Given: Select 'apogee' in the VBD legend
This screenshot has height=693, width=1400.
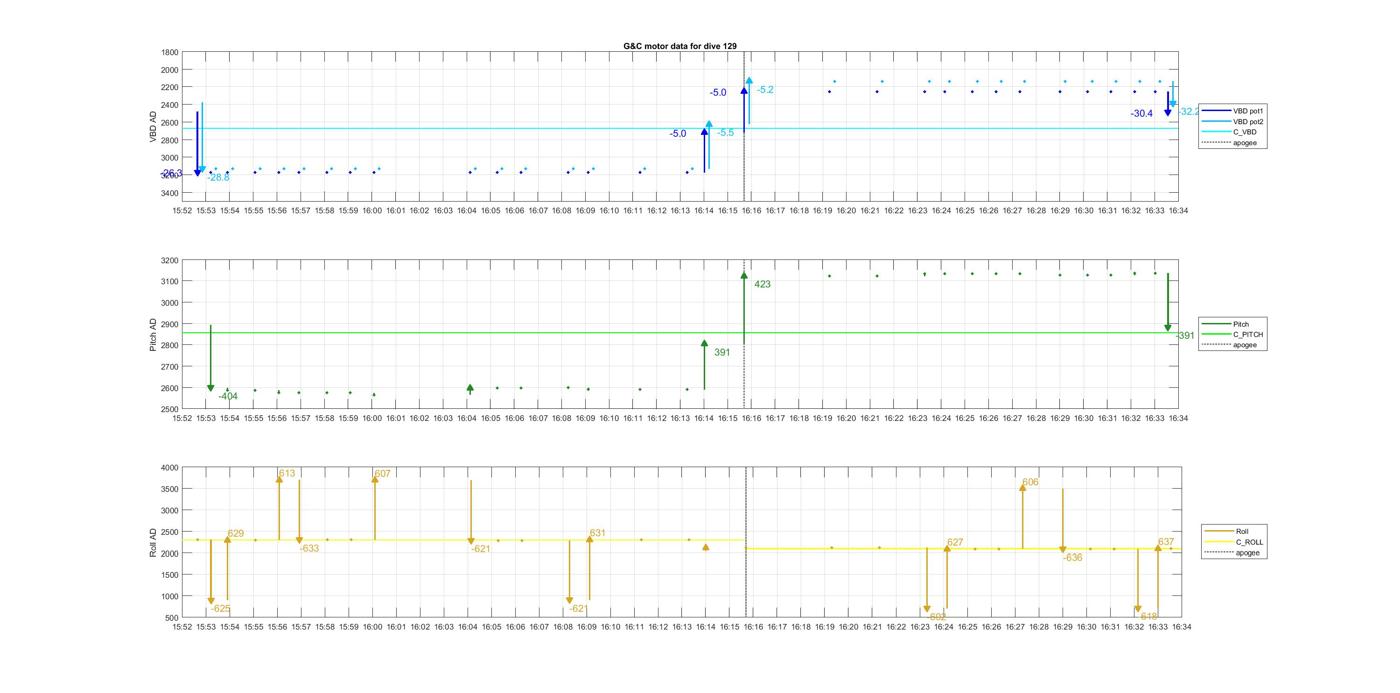Looking at the screenshot, I should pos(1229,143).
